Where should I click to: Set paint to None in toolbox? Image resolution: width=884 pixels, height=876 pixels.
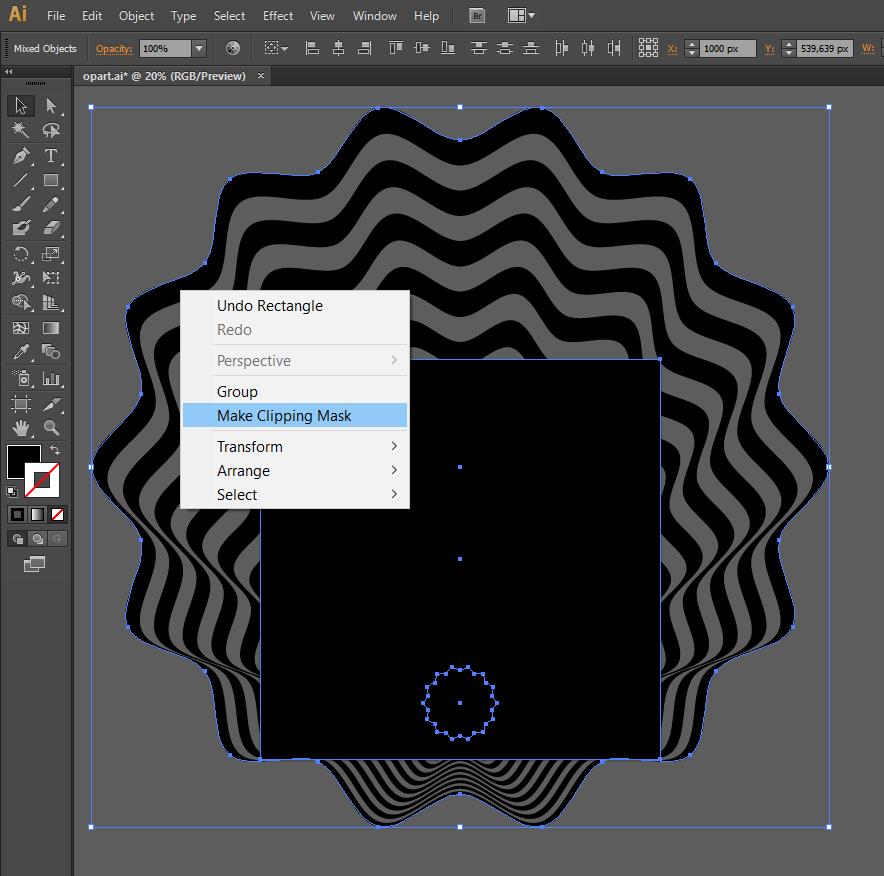pos(57,514)
